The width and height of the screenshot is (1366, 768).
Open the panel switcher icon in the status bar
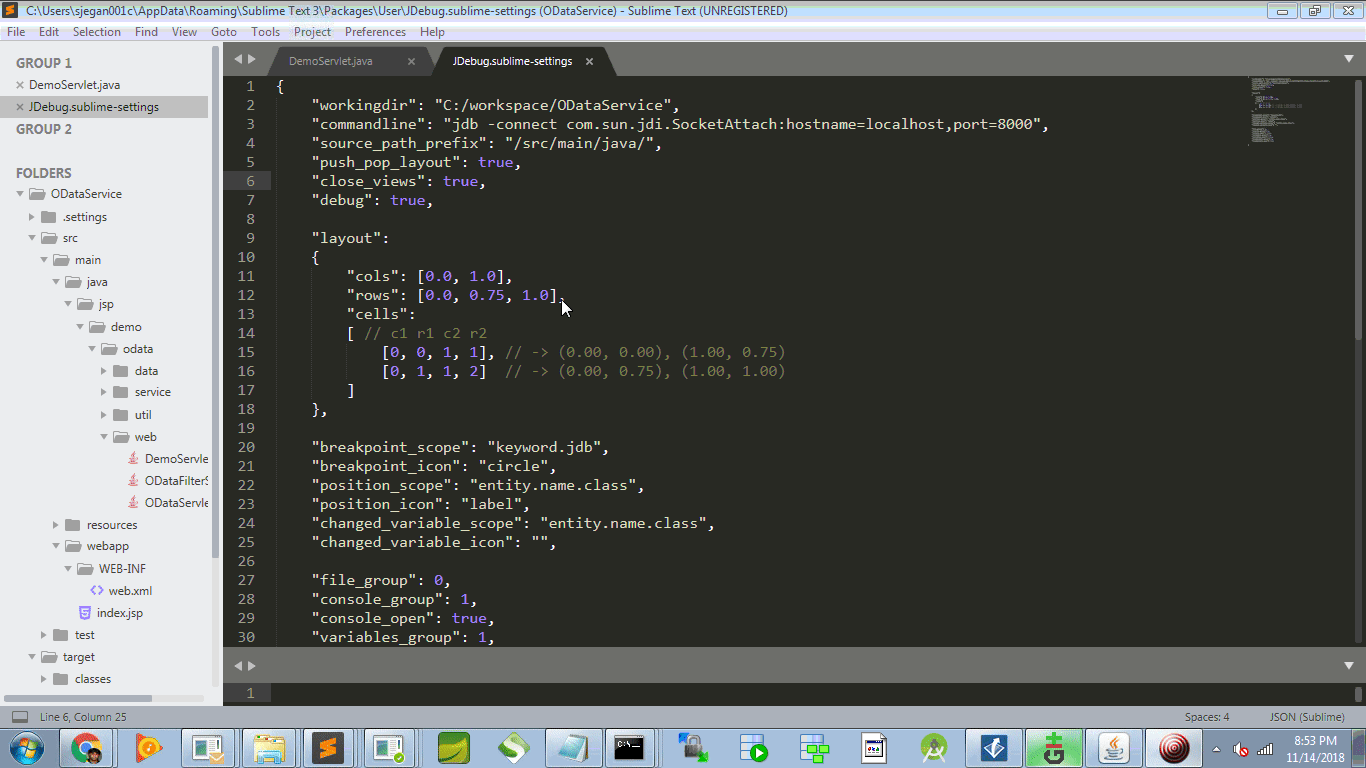[20, 717]
